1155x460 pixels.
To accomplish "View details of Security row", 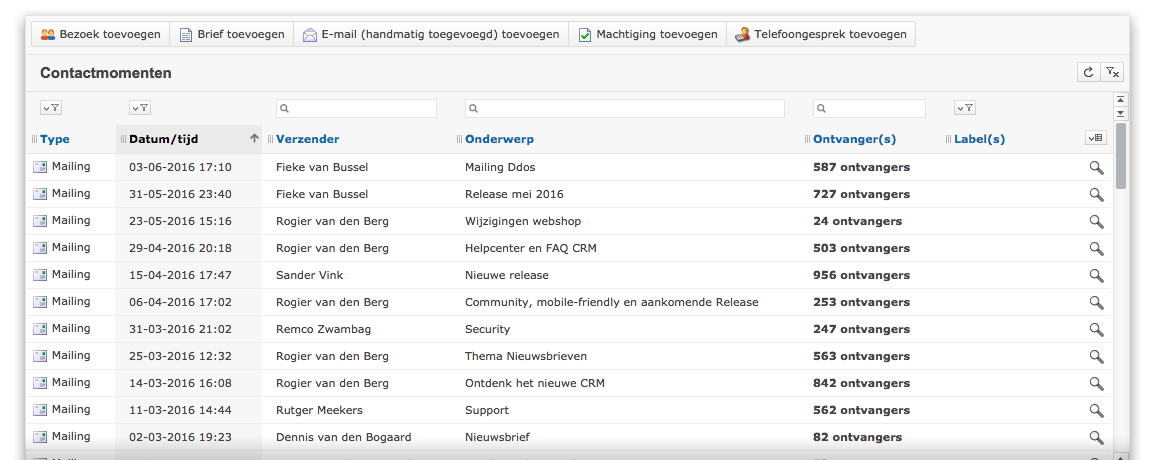I will [1097, 330].
